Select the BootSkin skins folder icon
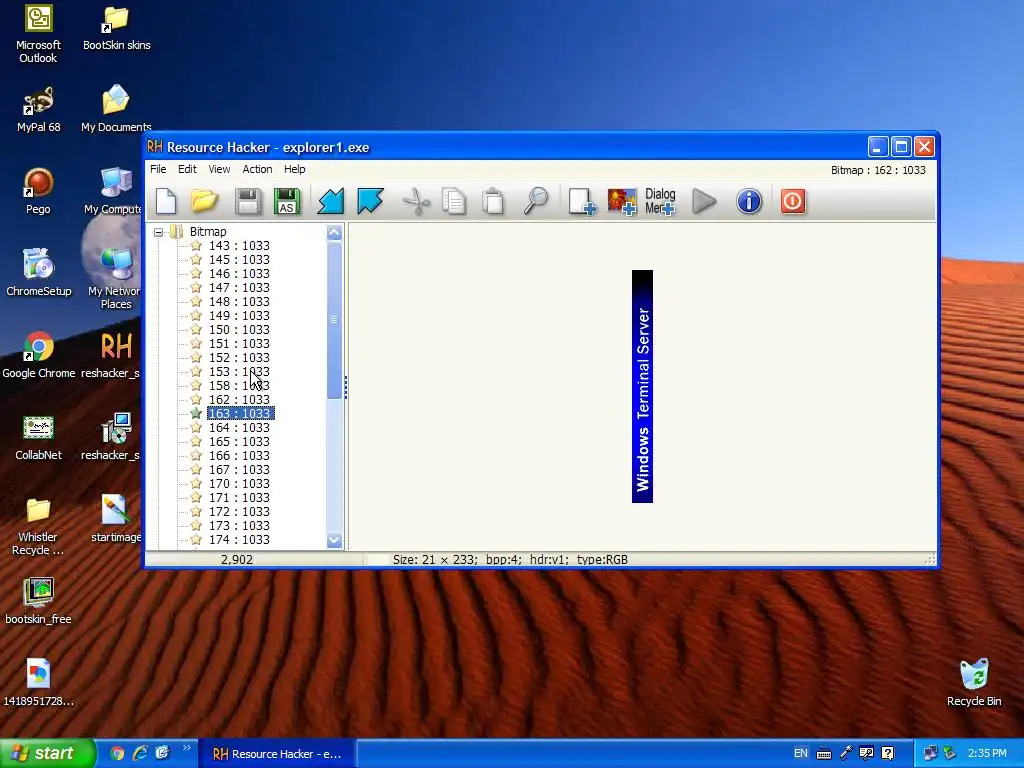The height and width of the screenshot is (768, 1024). tap(116, 28)
